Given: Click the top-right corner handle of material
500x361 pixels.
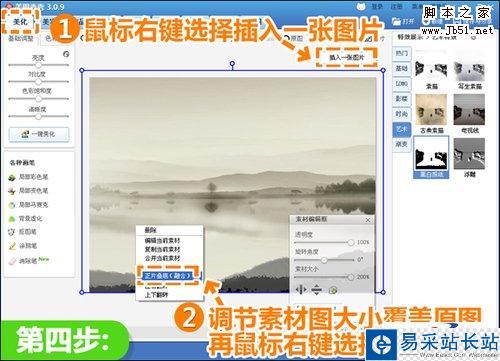Looking at the screenshot, I should 383,70.
